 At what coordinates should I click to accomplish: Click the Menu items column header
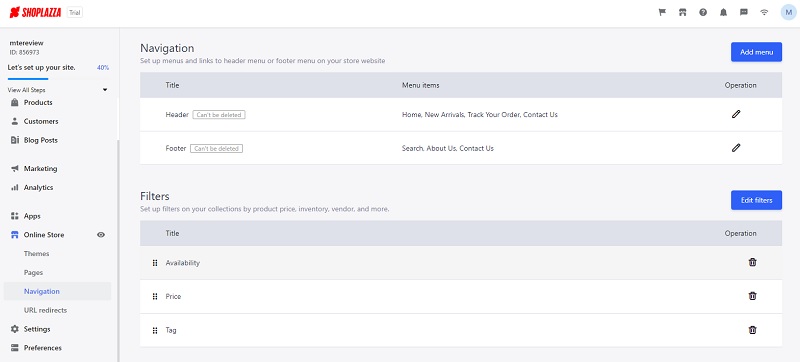tap(420, 85)
